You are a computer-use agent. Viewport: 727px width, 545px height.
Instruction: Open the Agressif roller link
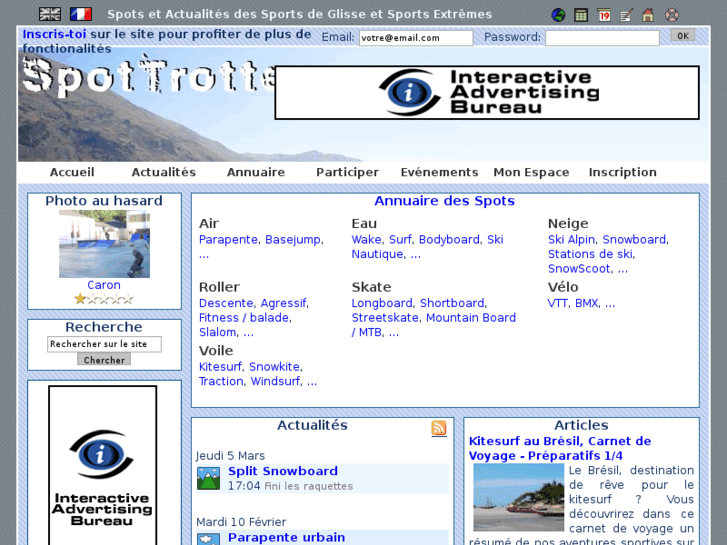click(x=283, y=303)
